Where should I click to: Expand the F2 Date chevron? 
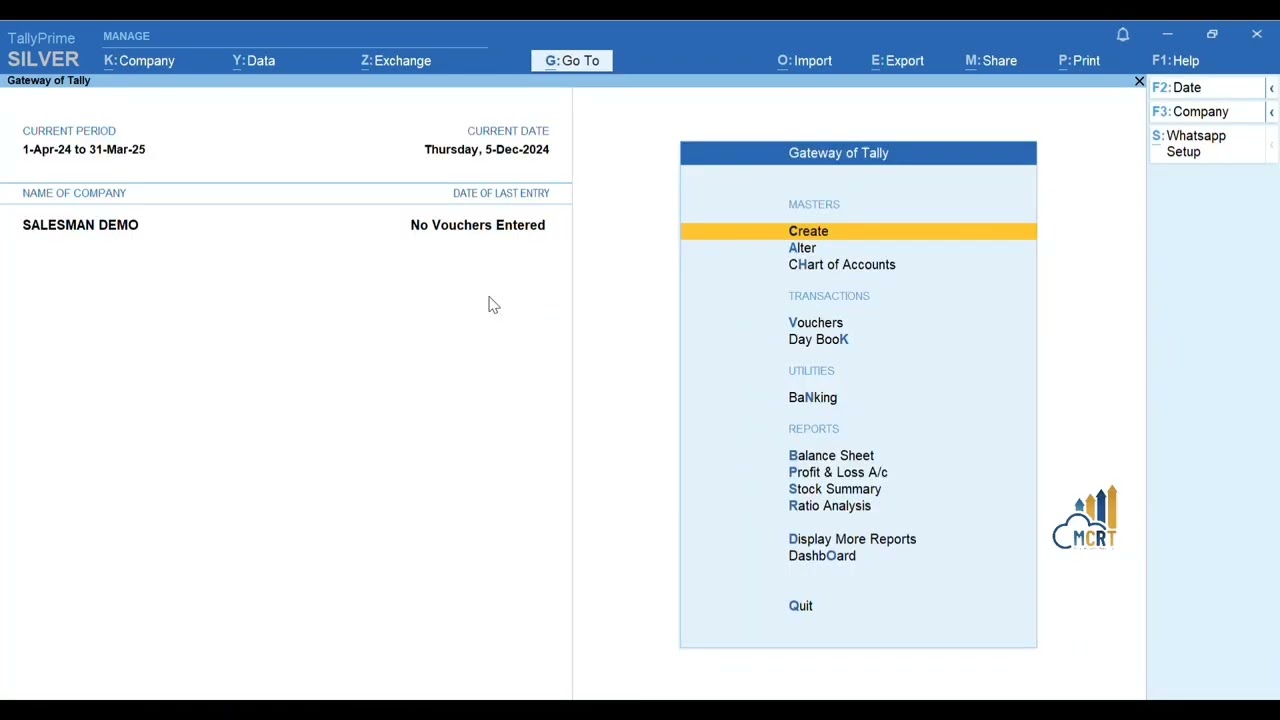[x=1271, y=89]
